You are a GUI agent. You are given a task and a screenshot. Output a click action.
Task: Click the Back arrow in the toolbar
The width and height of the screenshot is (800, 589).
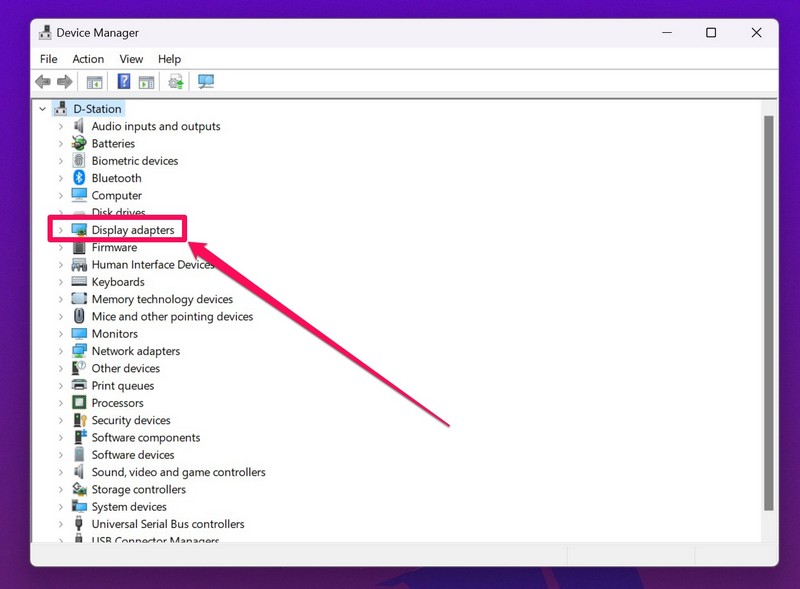pyautogui.click(x=43, y=82)
